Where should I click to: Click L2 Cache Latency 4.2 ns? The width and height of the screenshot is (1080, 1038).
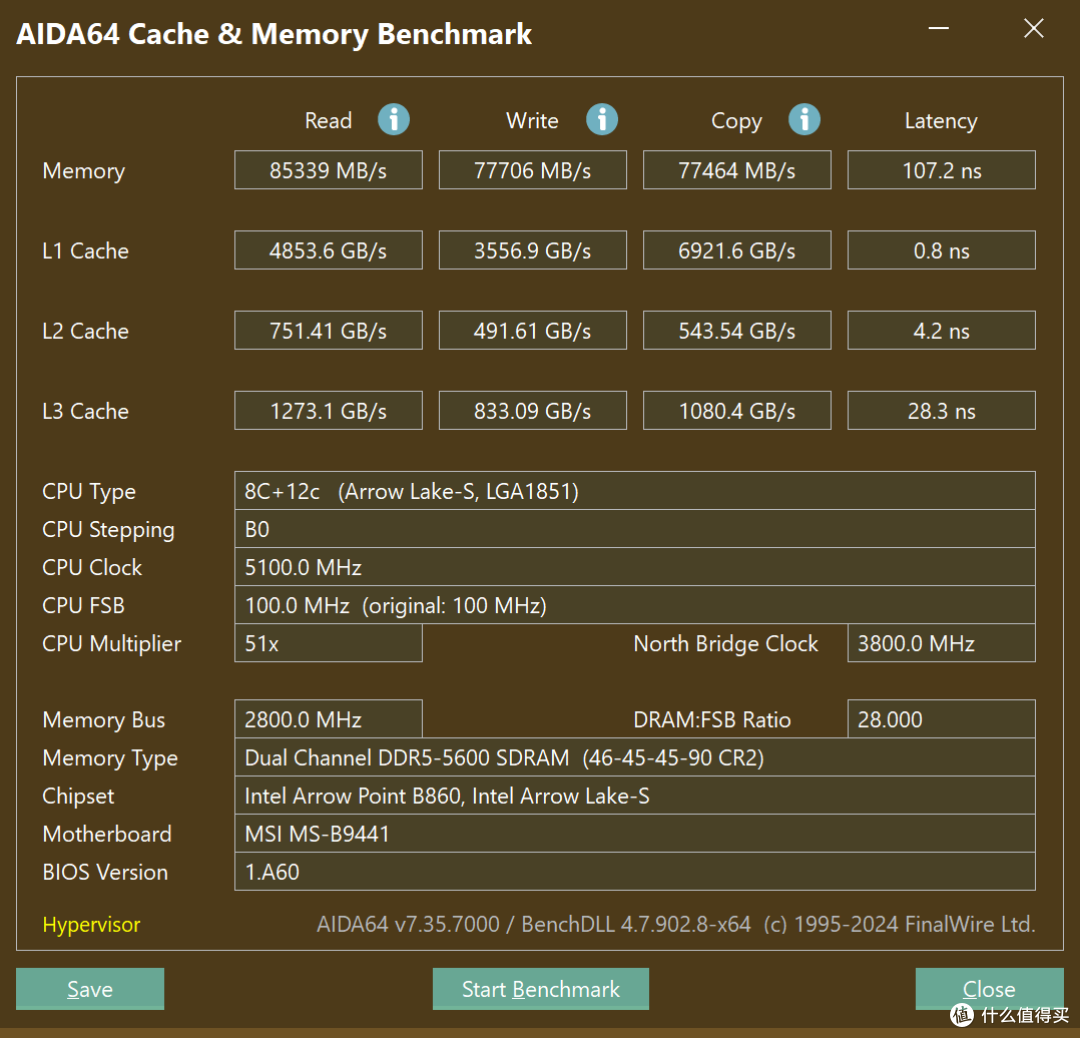[x=942, y=331]
